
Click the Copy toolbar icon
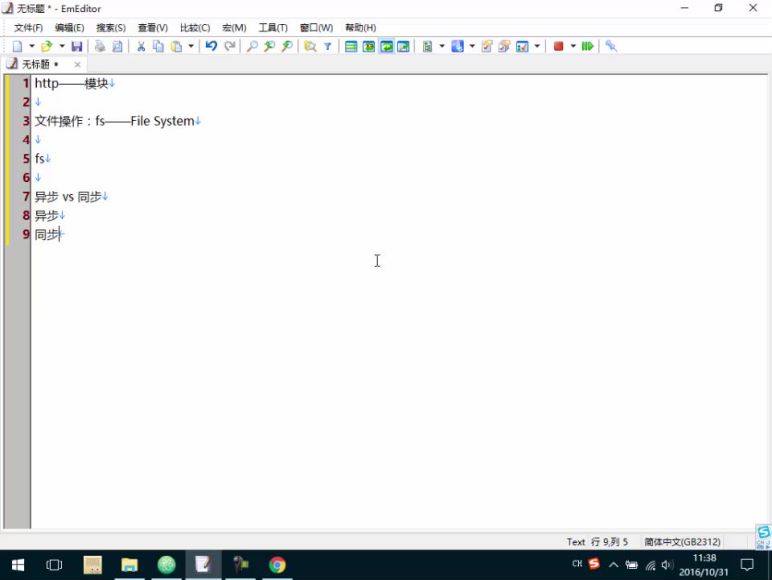click(158, 46)
